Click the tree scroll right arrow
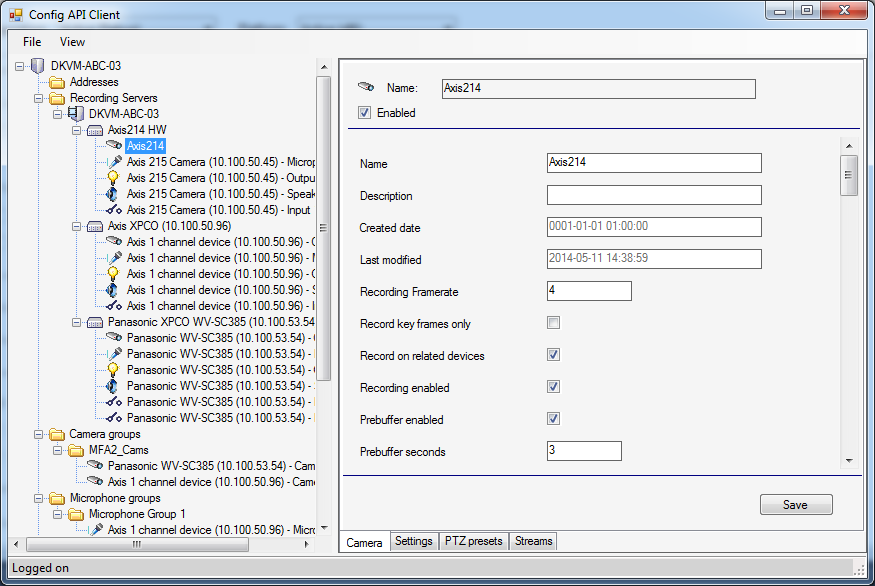 coord(306,544)
